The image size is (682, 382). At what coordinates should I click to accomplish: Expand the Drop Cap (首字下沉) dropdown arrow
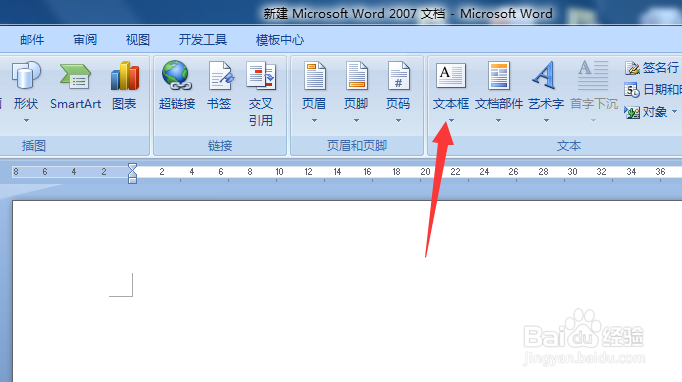[593, 121]
